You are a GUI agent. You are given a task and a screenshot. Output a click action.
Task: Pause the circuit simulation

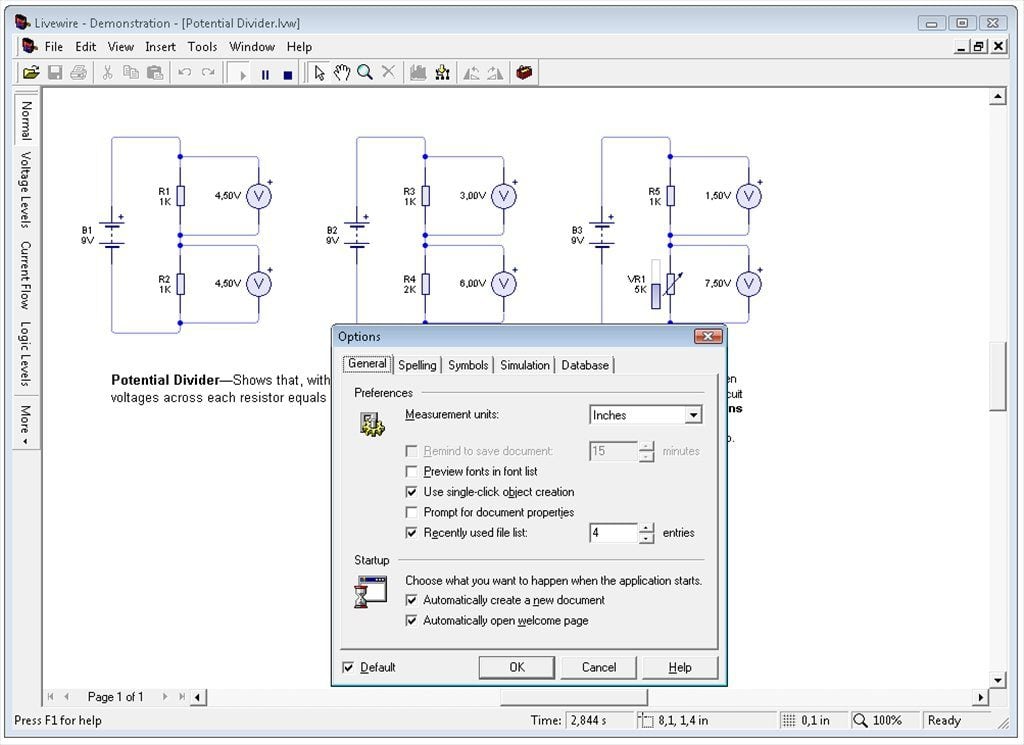265,74
